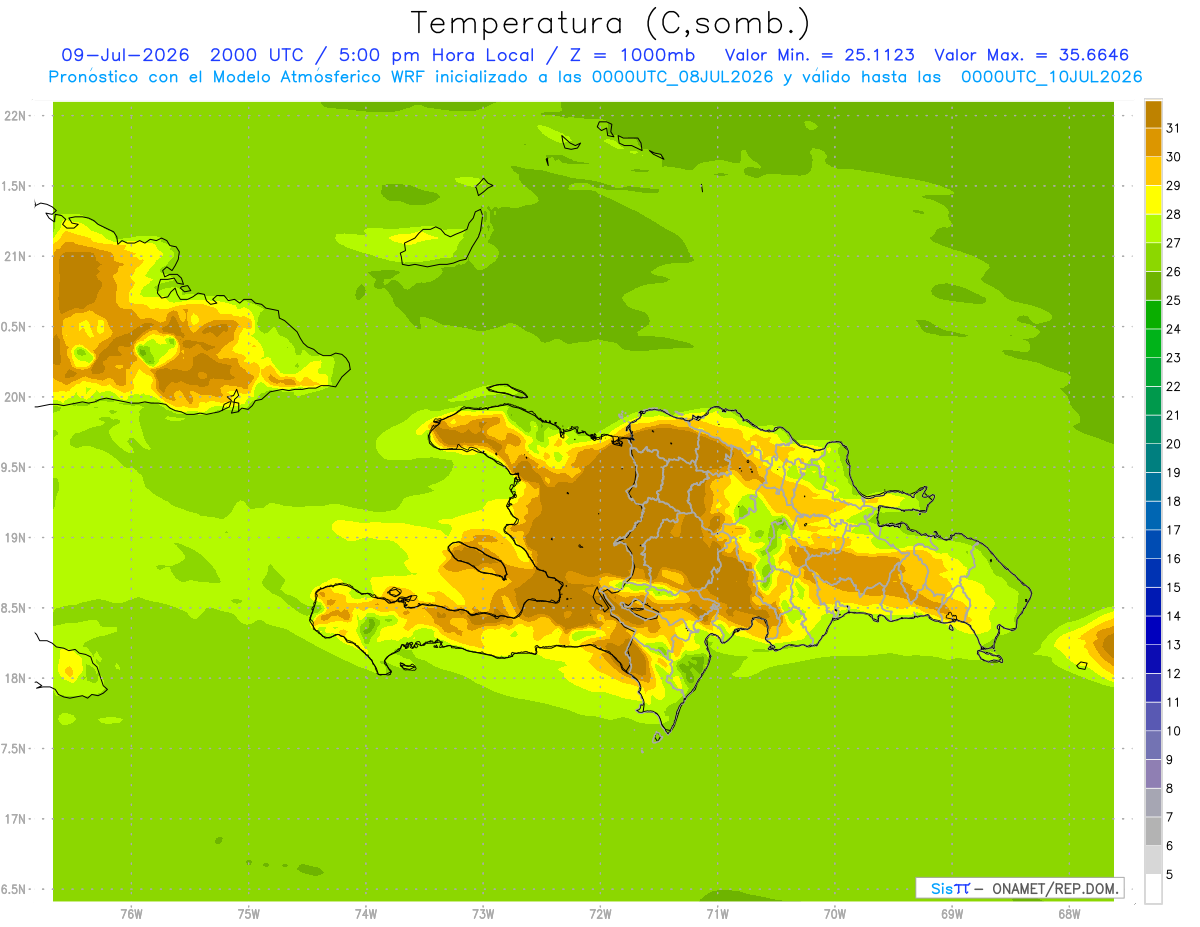Pick the blue legend swatch between 15 and 16

(x=1153, y=573)
